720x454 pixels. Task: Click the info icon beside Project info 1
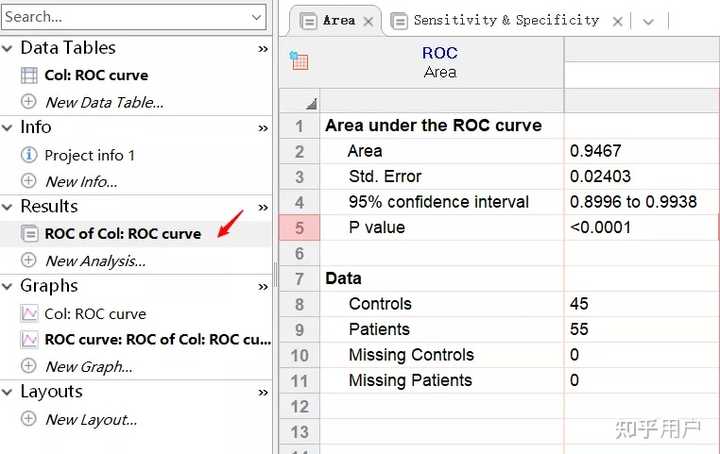click(29, 155)
